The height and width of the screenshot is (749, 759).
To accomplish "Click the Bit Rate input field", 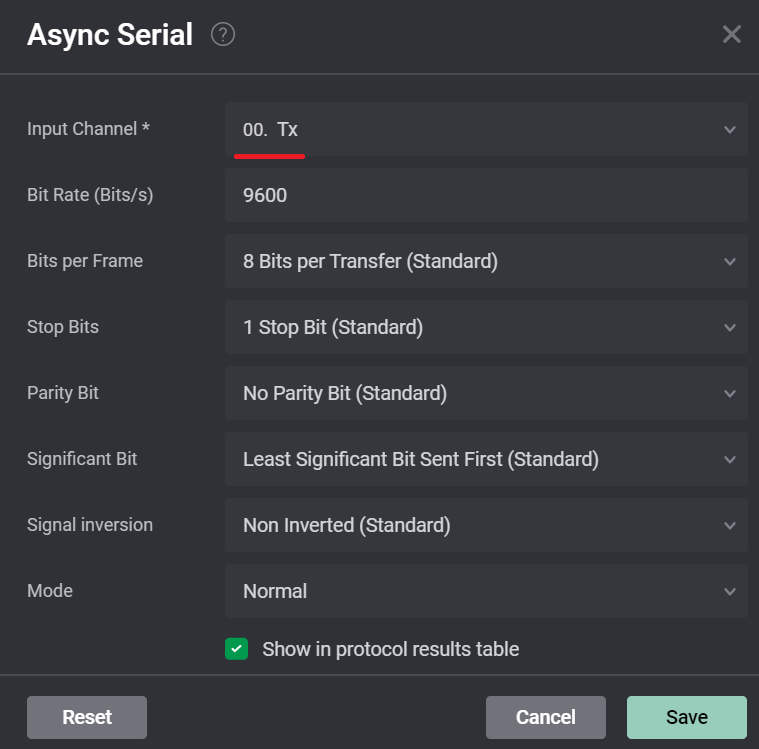I will click(x=485, y=195).
